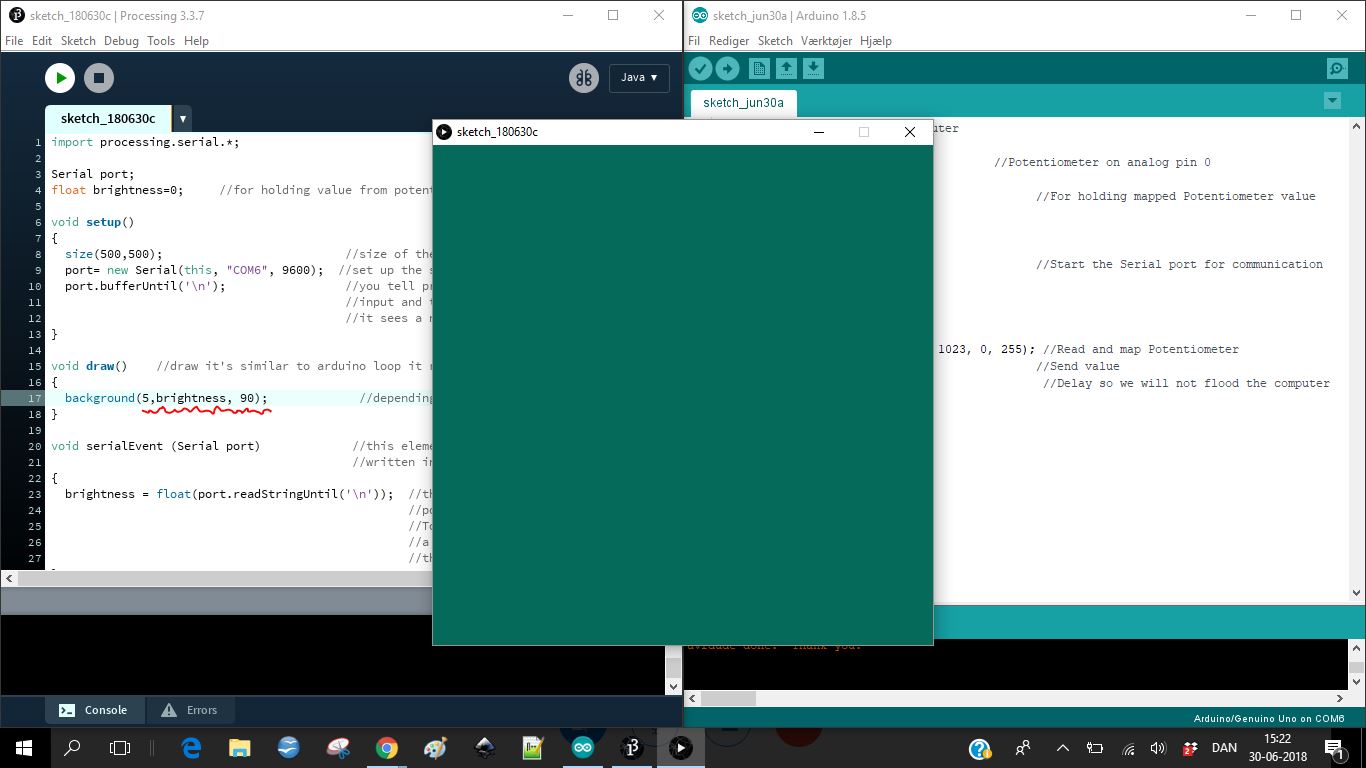Click the Verify checkmark icon in Arduino
Image resolution: width=1366 pixels, height=768 pixels.
[x=700, y=68]
